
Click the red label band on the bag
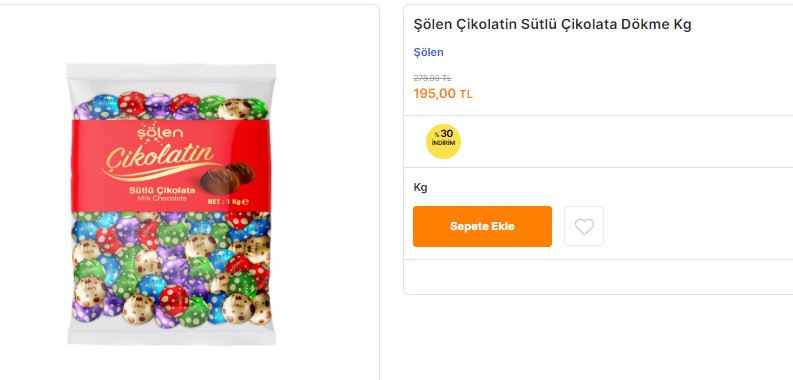tap(171, 166)
